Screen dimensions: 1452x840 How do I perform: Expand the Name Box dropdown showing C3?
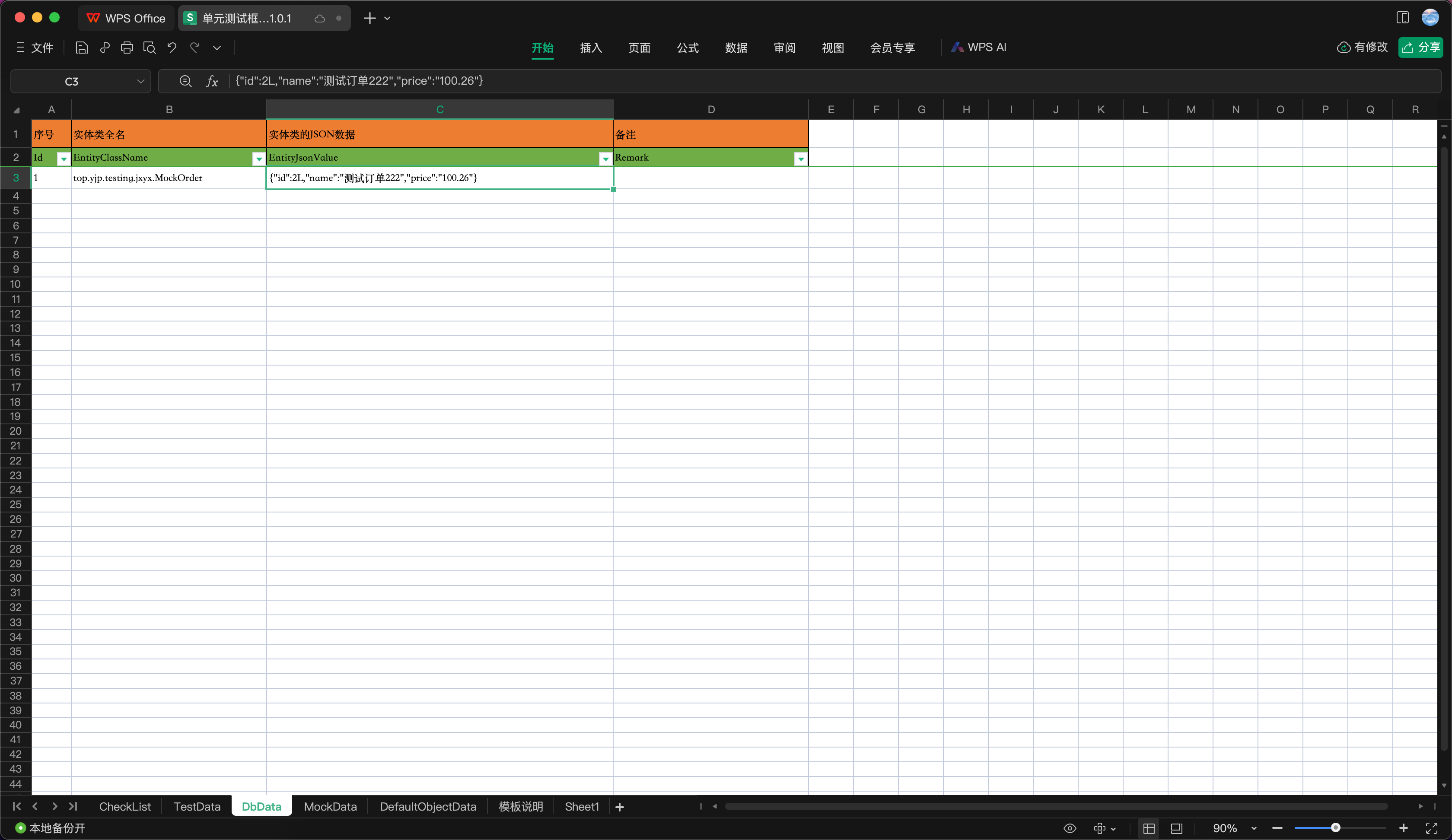pos(141,81)
